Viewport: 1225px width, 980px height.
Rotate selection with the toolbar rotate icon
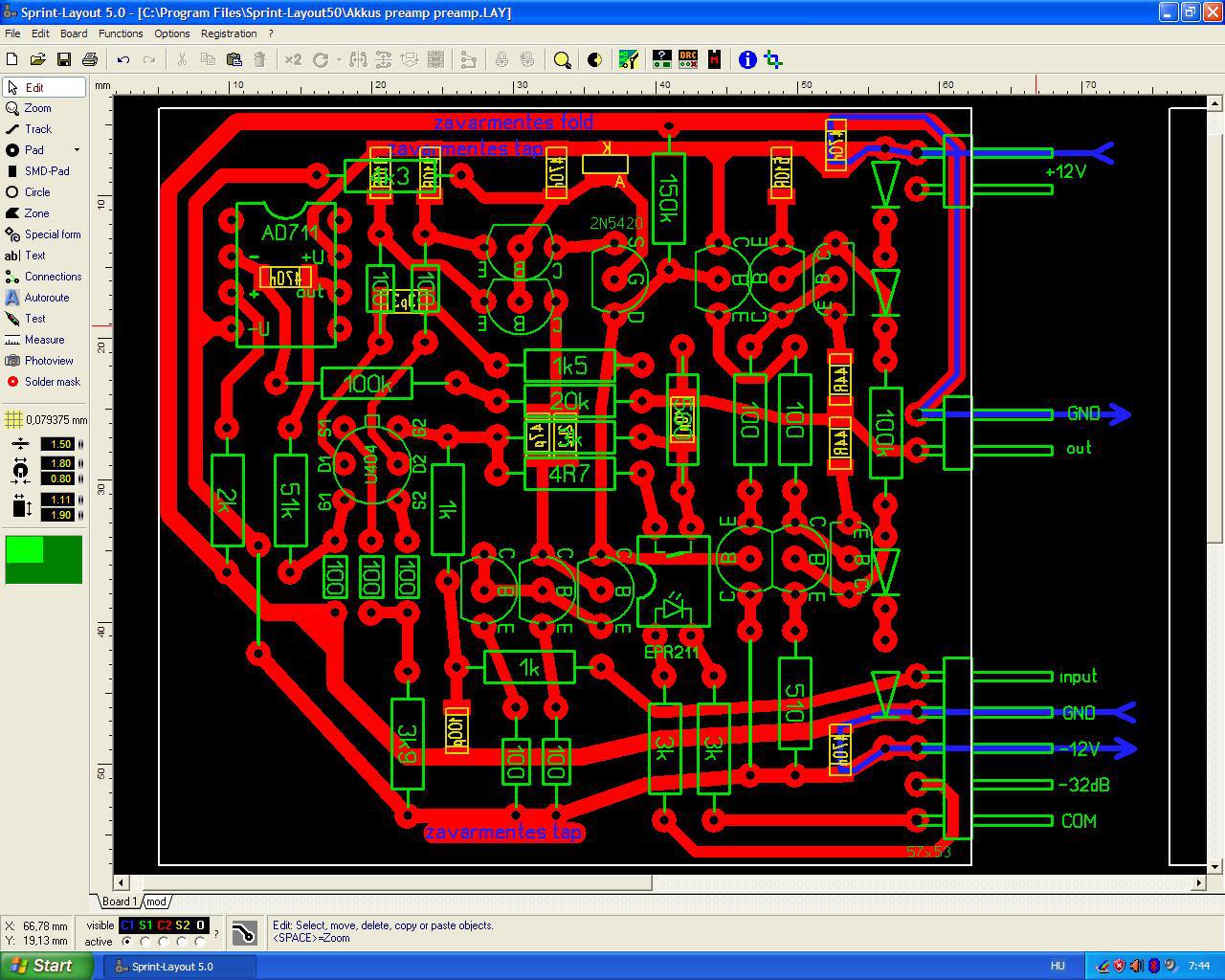pos(321,59)
